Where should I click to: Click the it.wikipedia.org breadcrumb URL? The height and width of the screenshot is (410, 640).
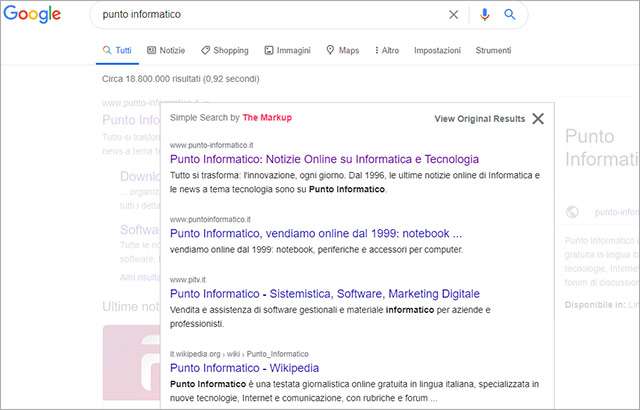pos(239,354)
